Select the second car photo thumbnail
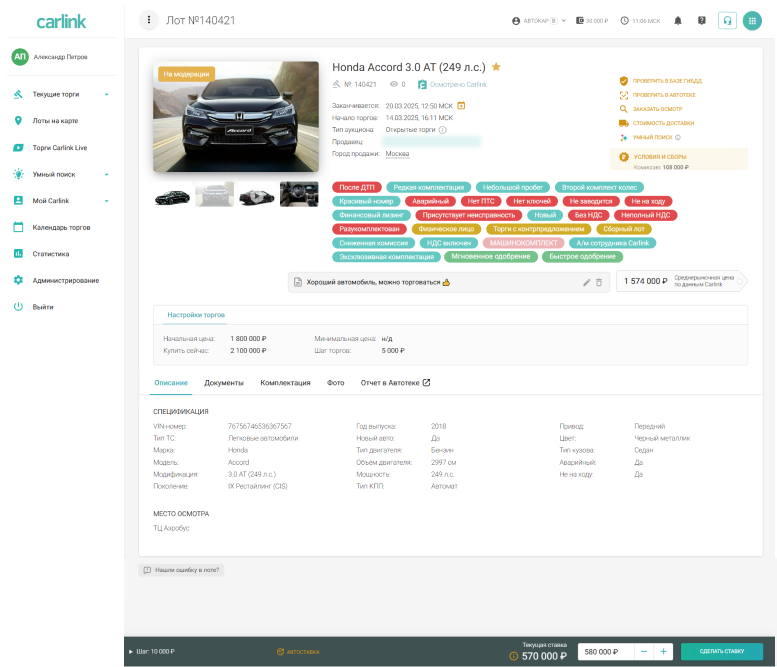This screenshot has height=667, width=777. click(x=214, y=195)
